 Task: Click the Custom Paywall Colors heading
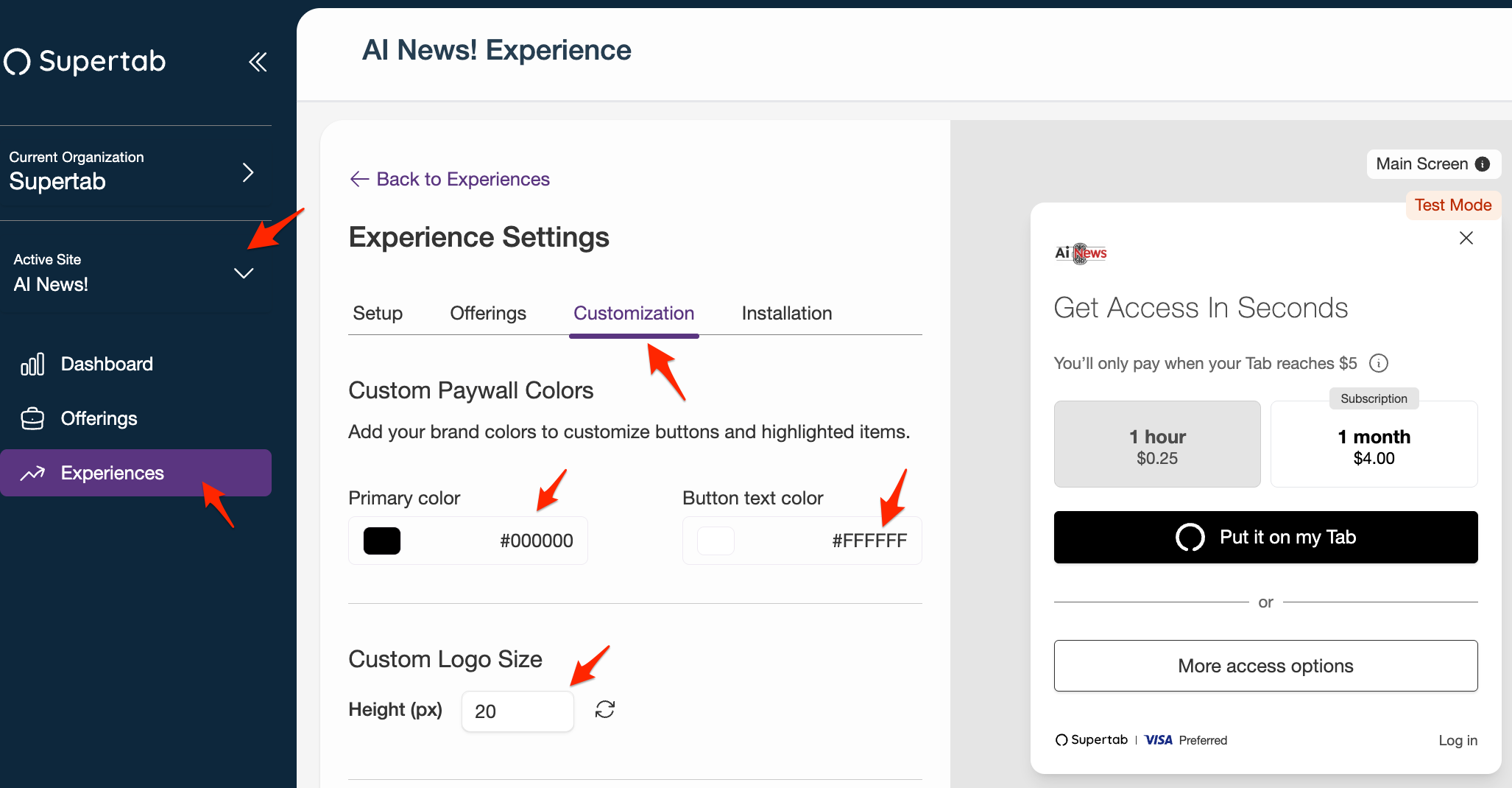(x=471, y=390)
